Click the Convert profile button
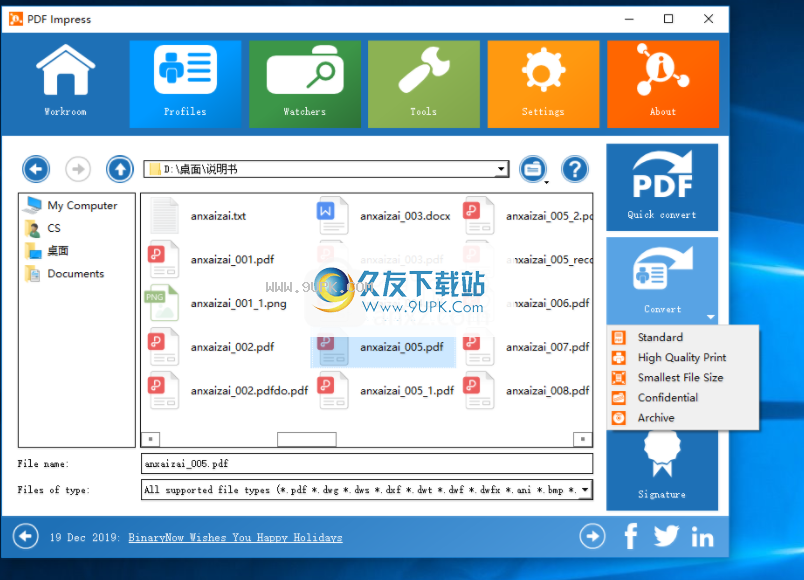This screenshot has height=580, width=804. [662, 279]
